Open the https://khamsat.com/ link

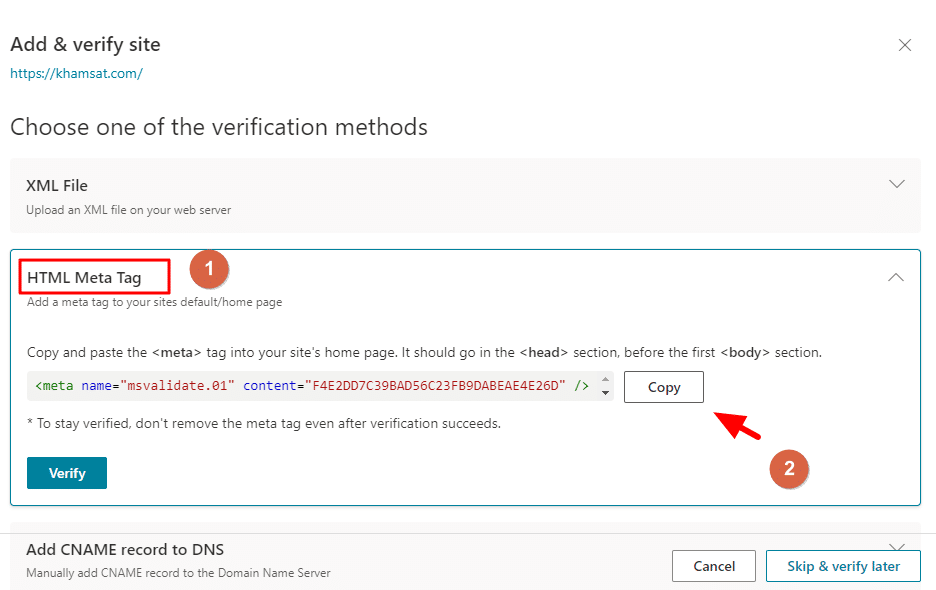pyautogui.click(x=76, y=74)
